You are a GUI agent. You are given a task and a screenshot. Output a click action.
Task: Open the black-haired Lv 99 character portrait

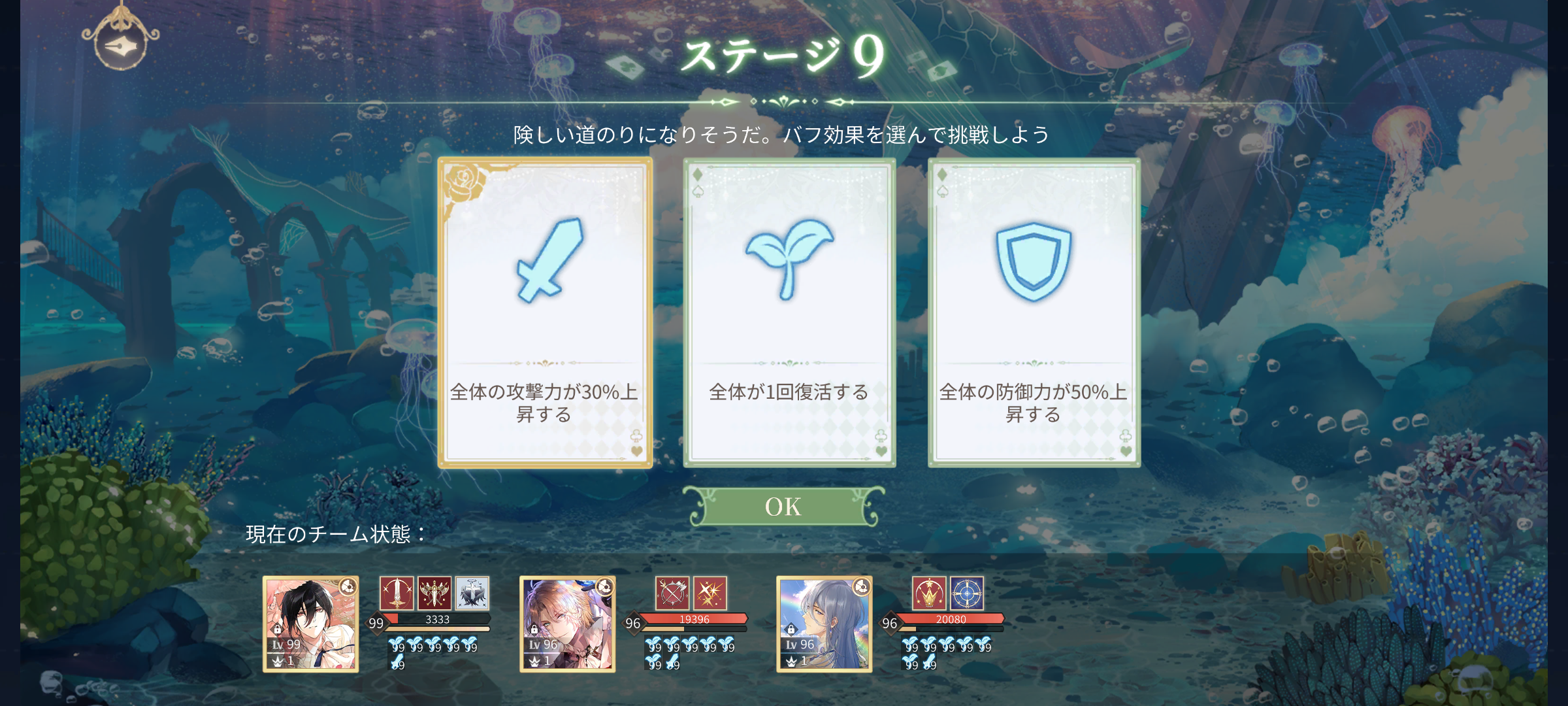click(310, 624)
